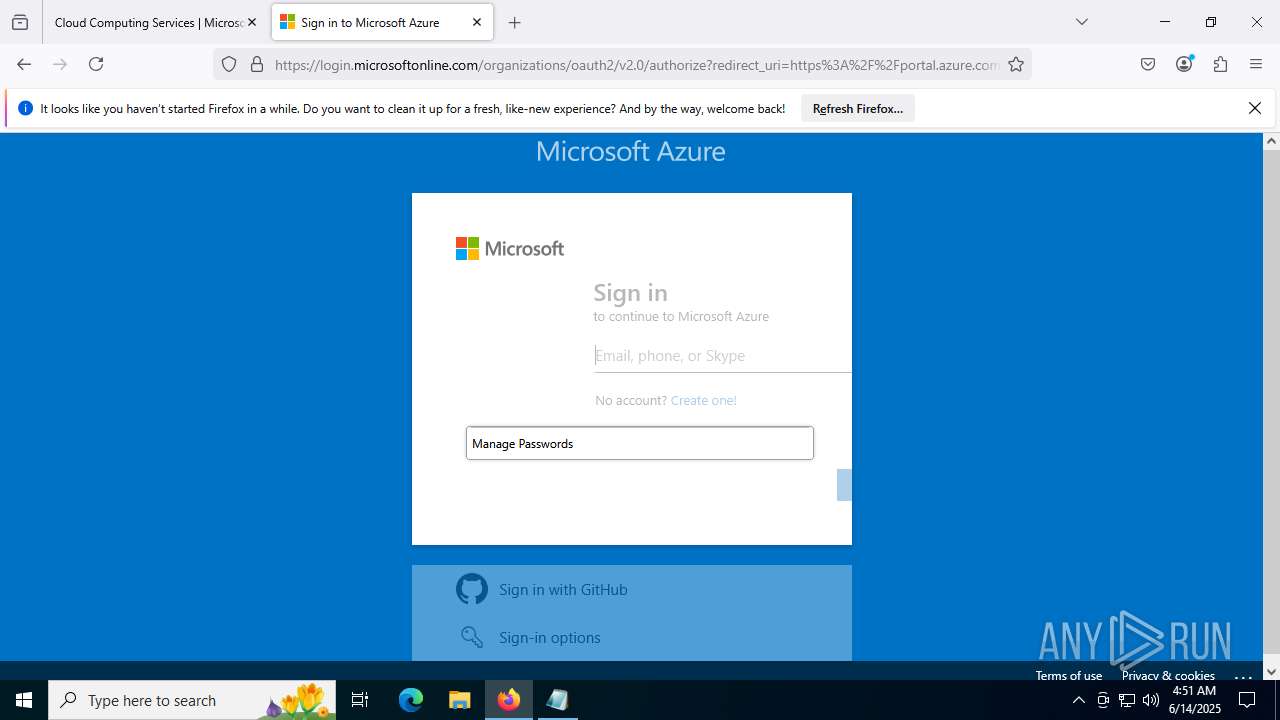Open the Firefox account icon

1184,64
